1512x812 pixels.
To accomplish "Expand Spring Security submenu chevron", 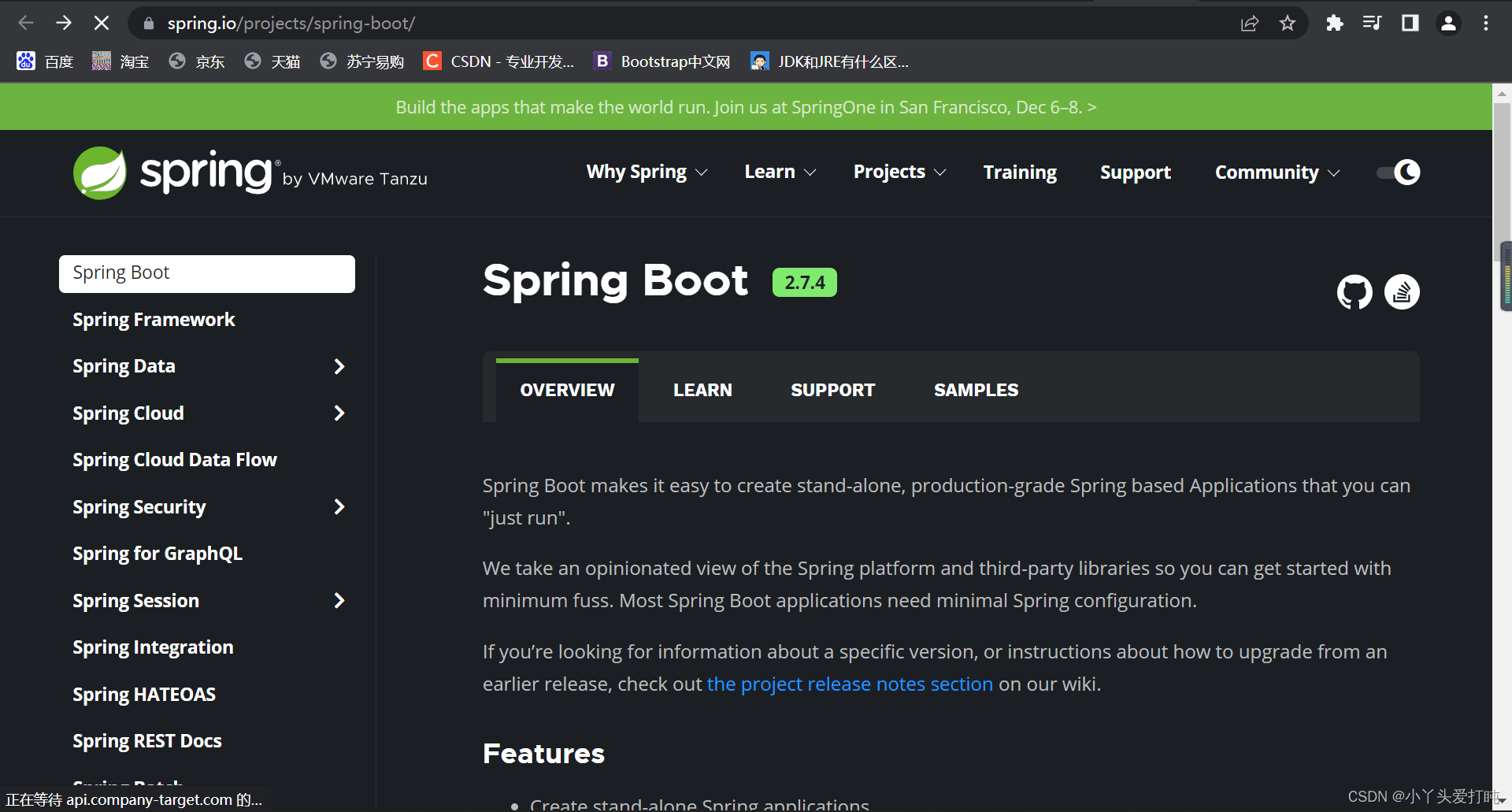I will (x=339, y=506).
